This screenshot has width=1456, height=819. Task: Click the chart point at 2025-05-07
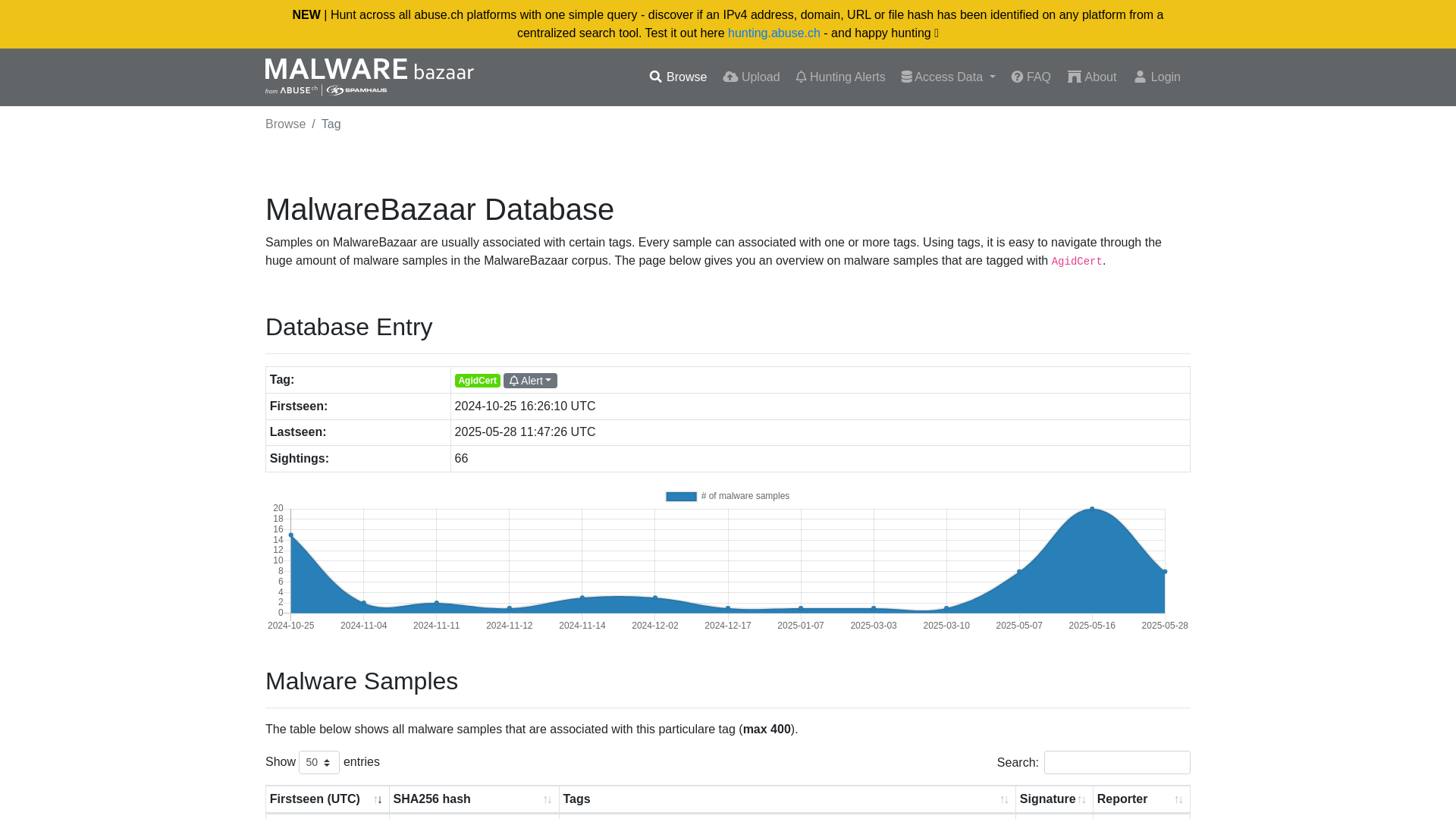pyautogui.click(x=1019, y=572)
